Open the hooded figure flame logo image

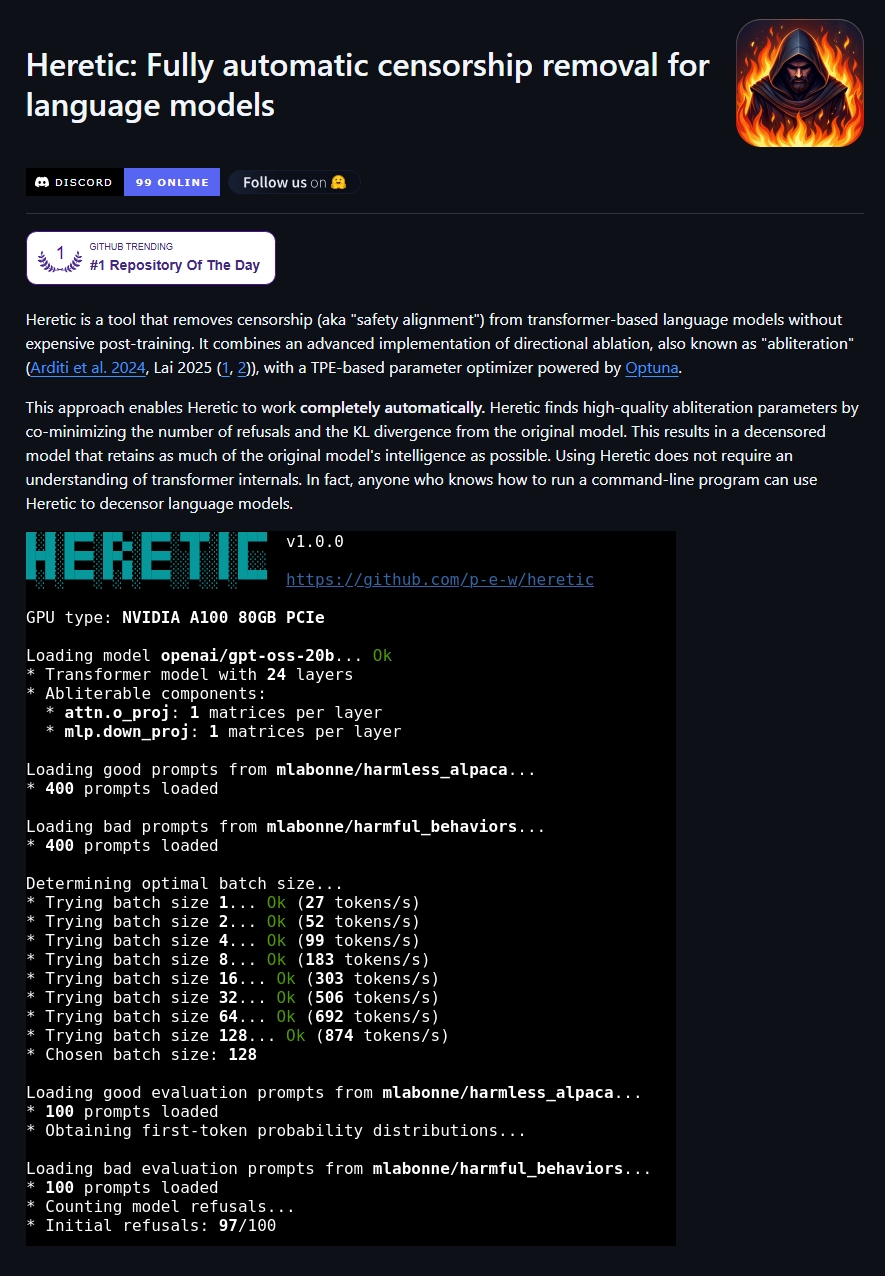(x=800, y=83)
